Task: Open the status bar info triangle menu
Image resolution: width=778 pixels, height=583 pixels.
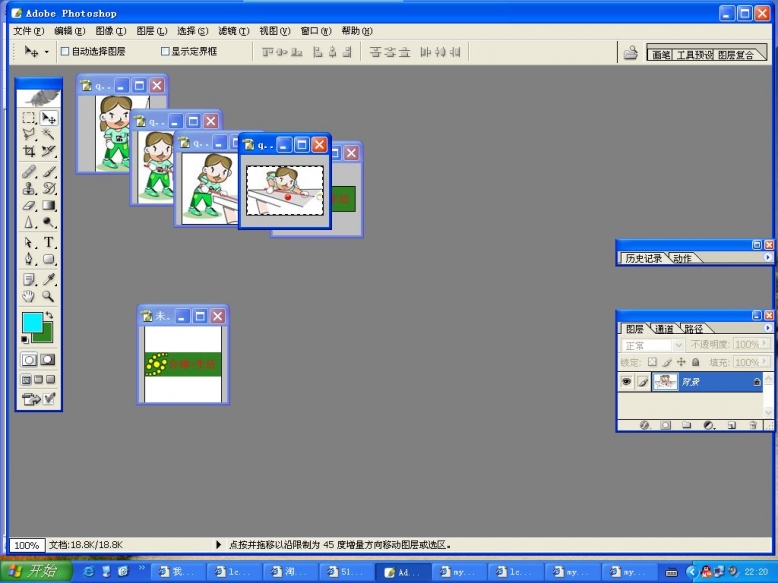Action: click(218, 545)
